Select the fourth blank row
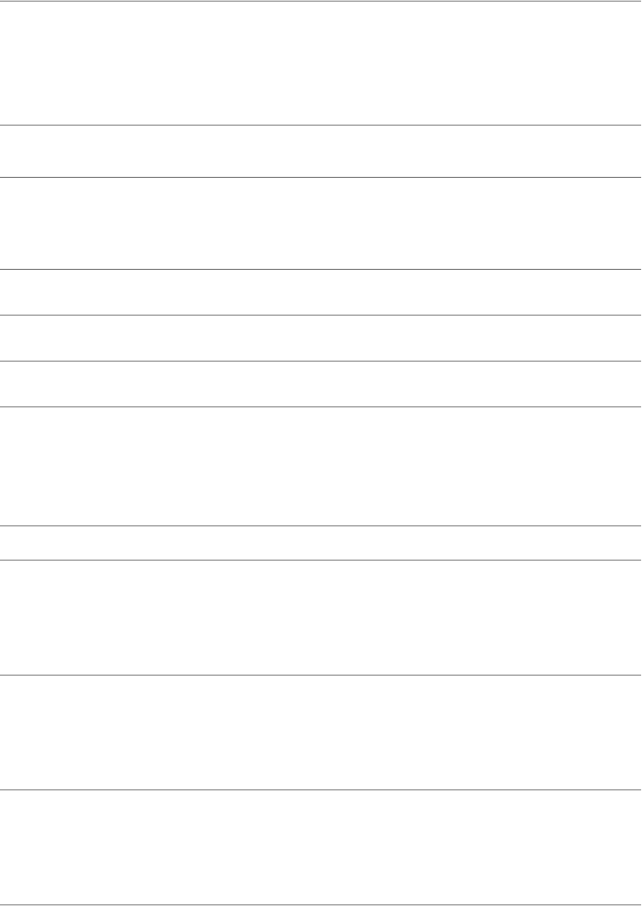The image size is (642, 906). pos(320,292)
